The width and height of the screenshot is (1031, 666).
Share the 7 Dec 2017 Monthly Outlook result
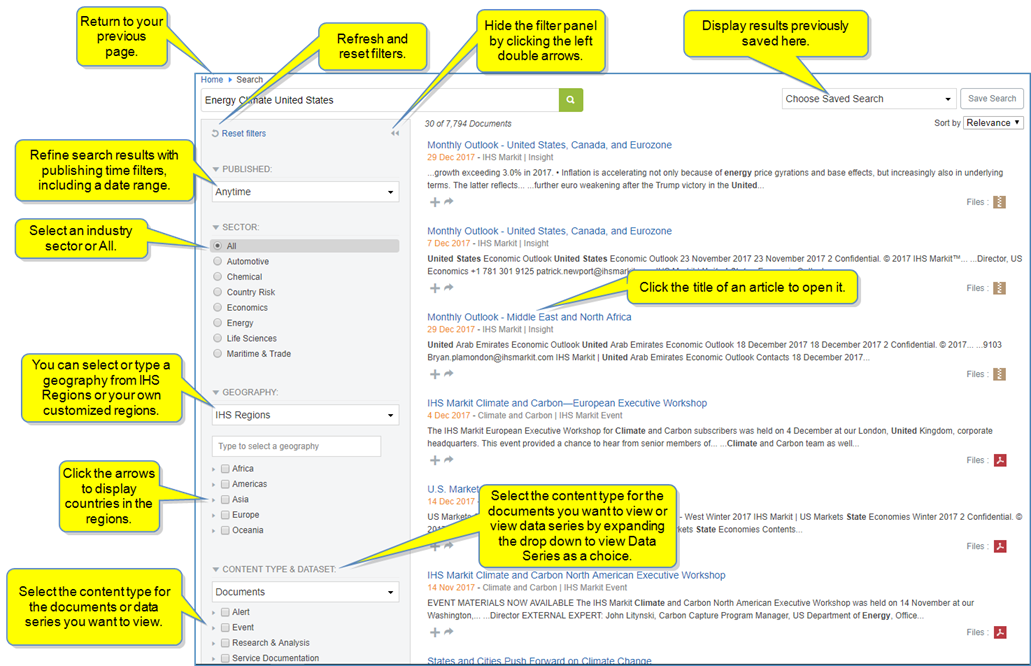point(448,287)
